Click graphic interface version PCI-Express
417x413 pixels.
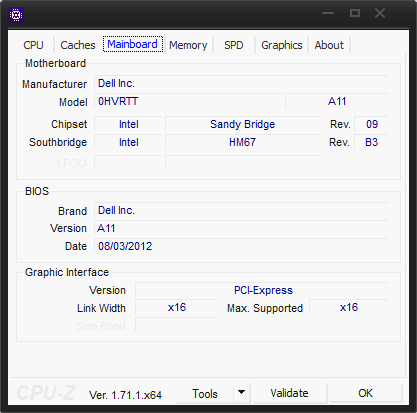tap(262, 290)
